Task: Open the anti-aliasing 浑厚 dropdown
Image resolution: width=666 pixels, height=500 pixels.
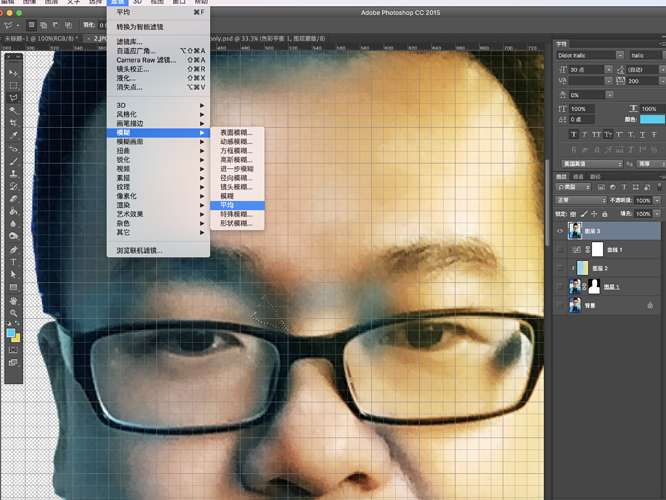Action: (650, 164)
